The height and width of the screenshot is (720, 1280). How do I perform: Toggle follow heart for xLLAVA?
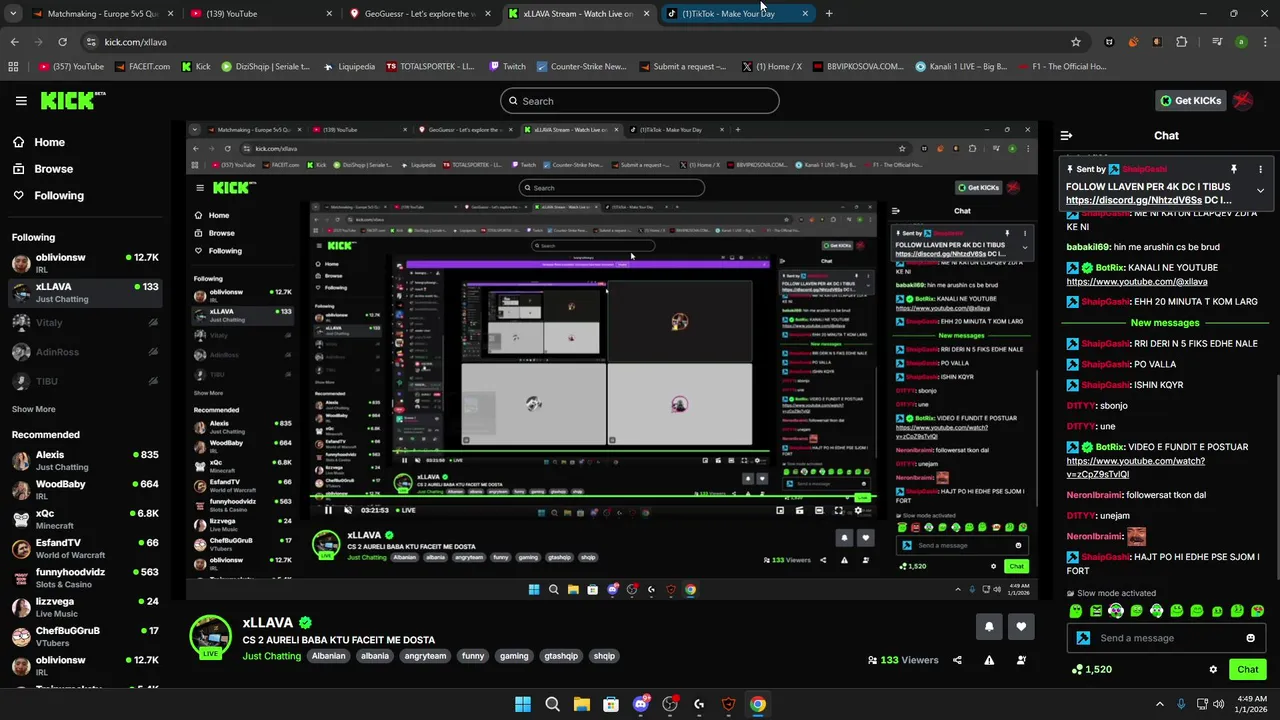click(1021, 626)
